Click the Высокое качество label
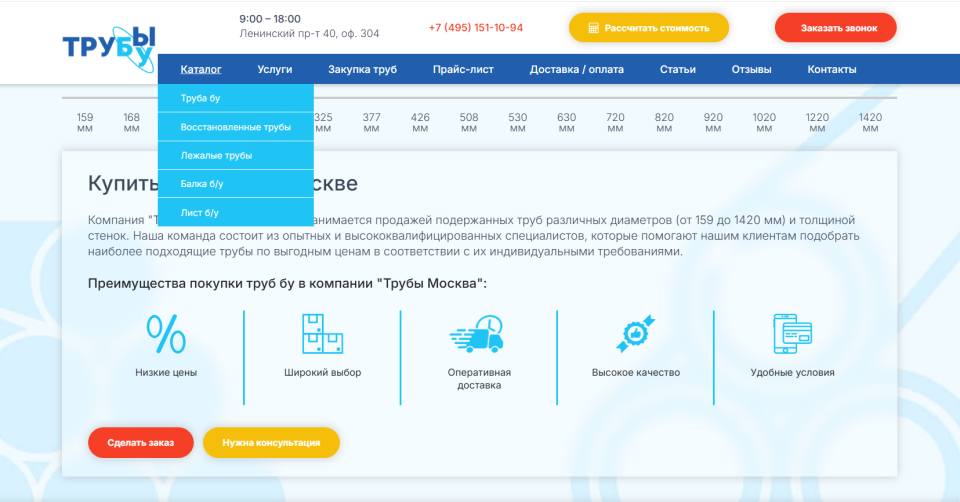 click(x=636, y=372)
